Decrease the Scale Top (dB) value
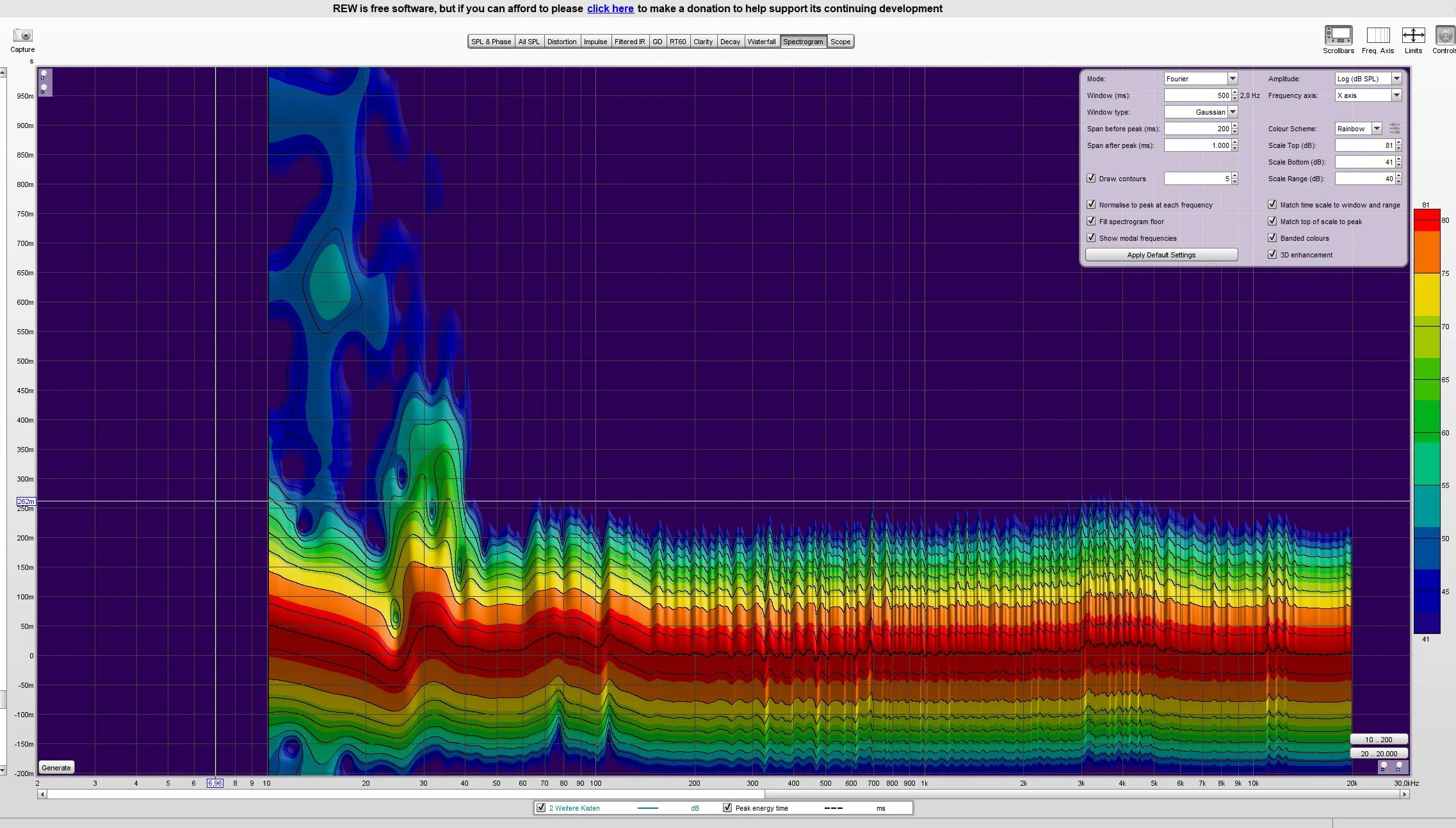This screenshot has height=828, width=1456. [1399, 148]
